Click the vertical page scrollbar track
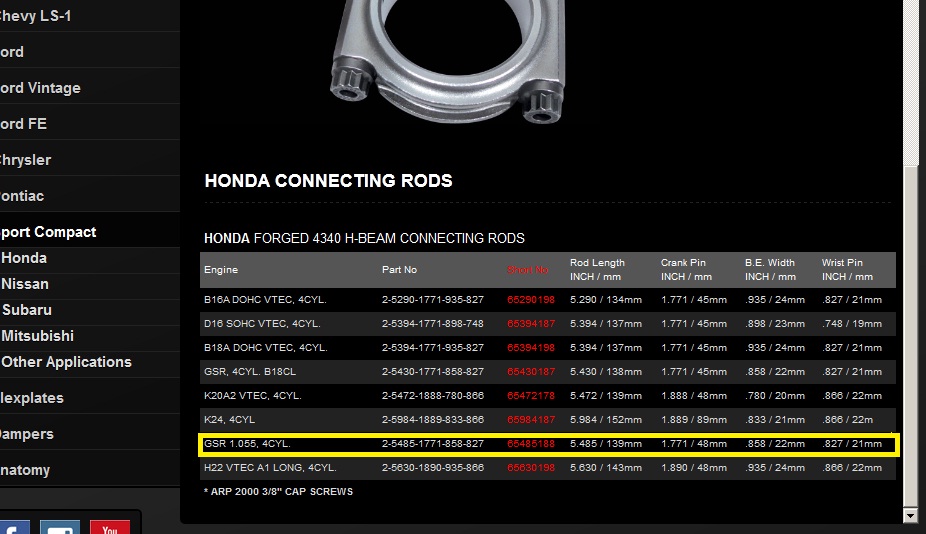Viewport: 926px width, 534px height. [x=910, y=337]
